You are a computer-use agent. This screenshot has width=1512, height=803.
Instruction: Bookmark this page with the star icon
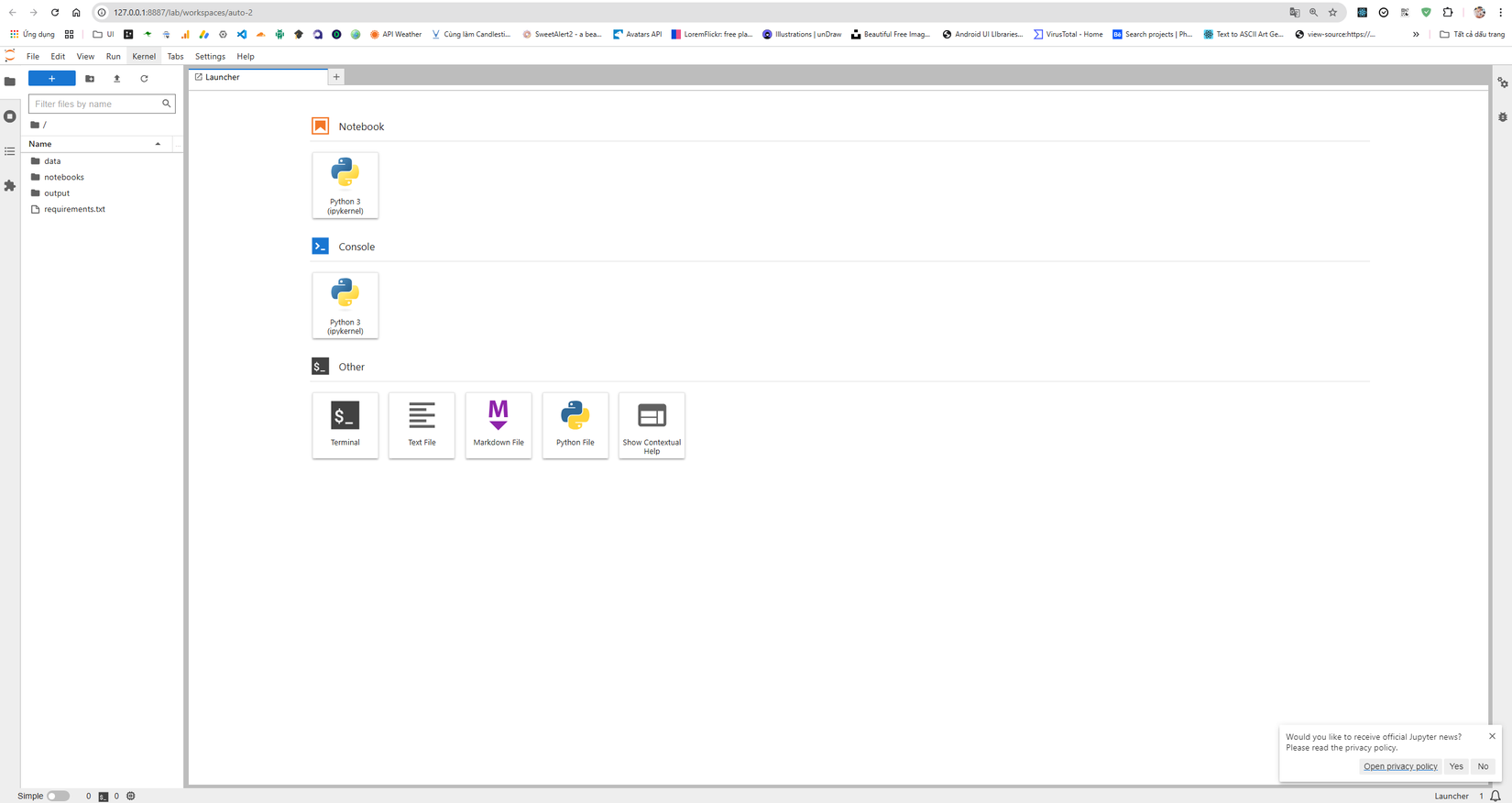tap(1333, 13)
